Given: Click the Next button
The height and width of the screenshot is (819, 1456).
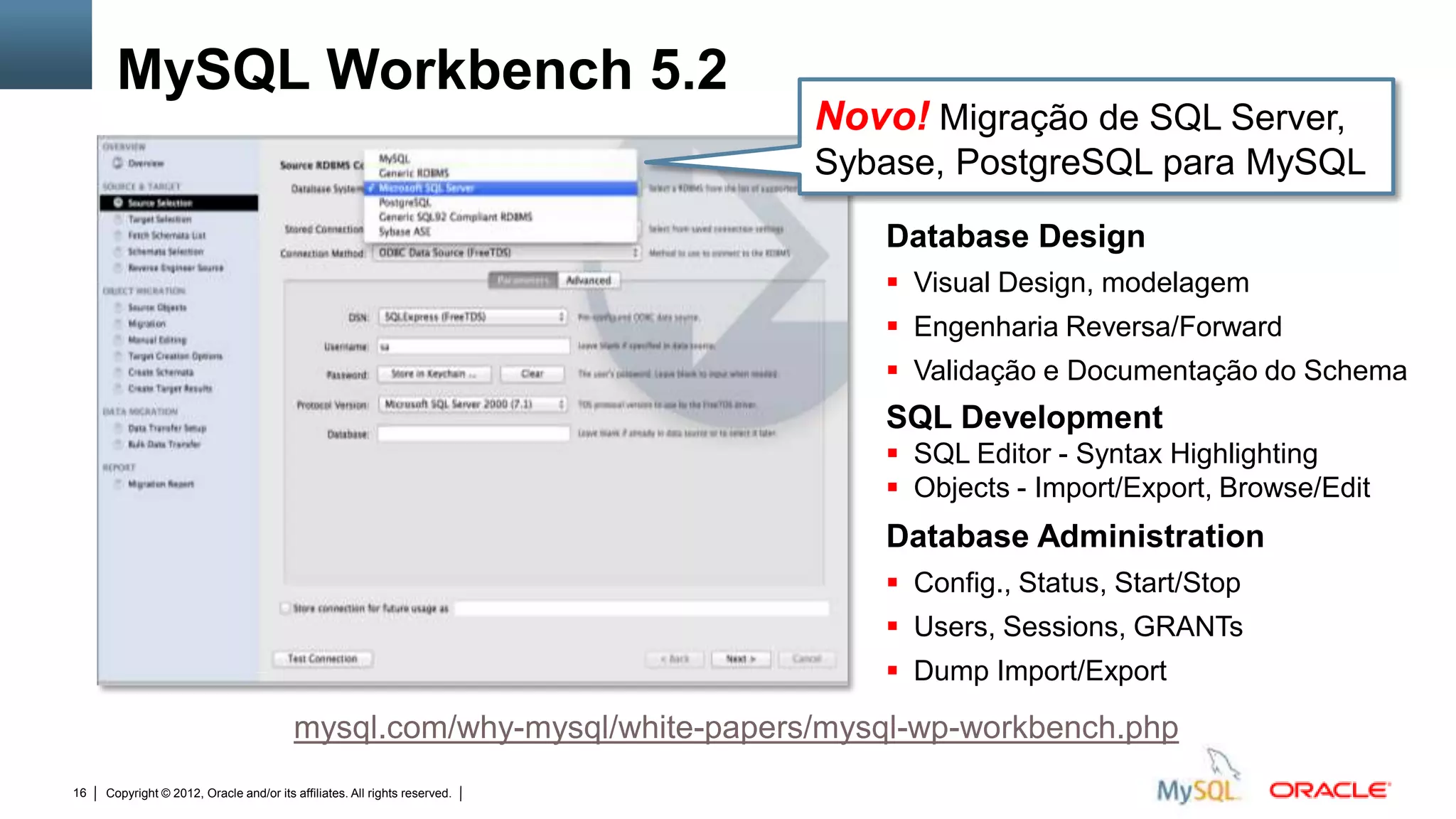Looking at the screenshot, I should click(x=741, y=659).
